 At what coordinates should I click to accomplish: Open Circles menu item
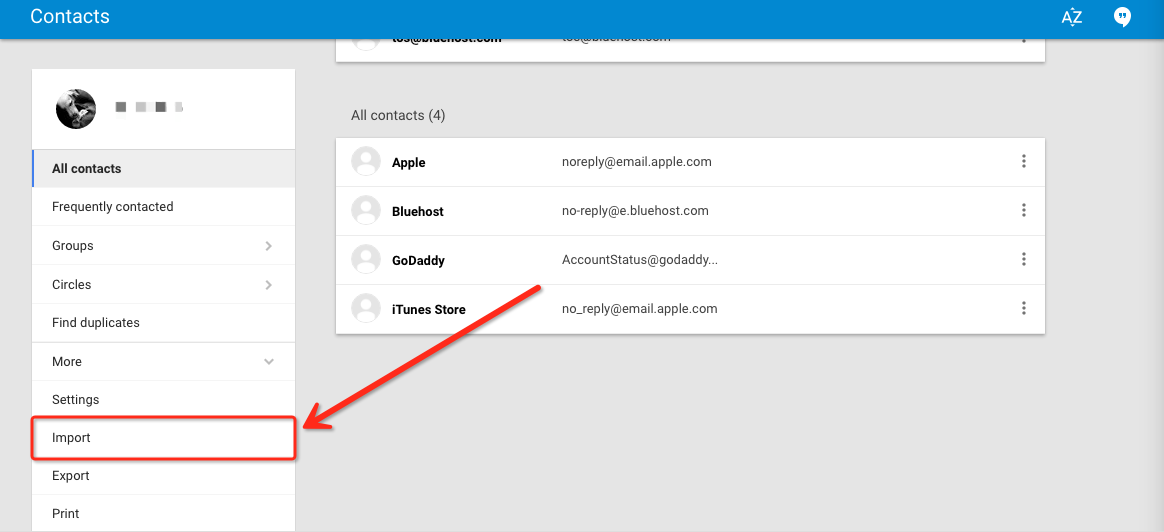pyautogui.click(x=164, y=285)
